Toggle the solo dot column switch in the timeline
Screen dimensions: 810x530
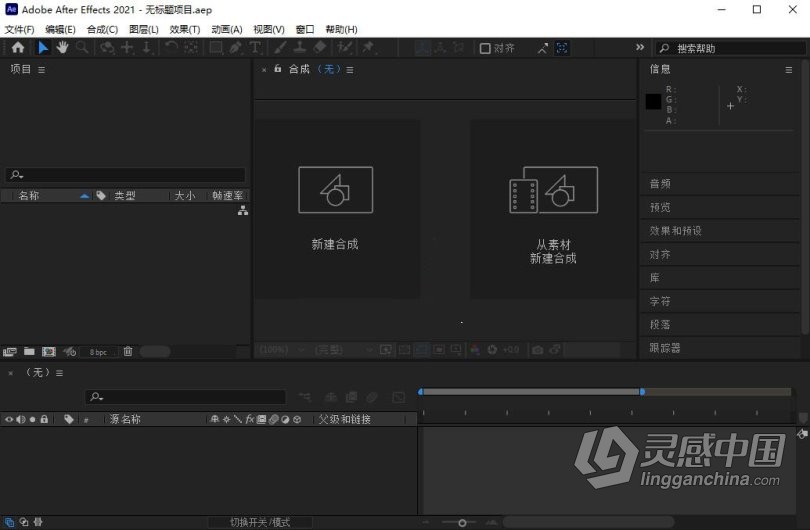point(33,419)
